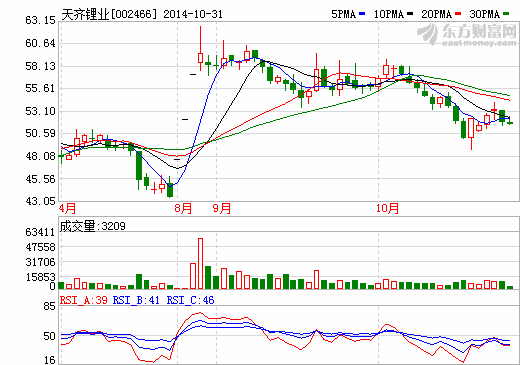The width and height of the screenshot is (520, 365).
Task: Select the 10PMA legend label
Action: click(x=389, y=14)
